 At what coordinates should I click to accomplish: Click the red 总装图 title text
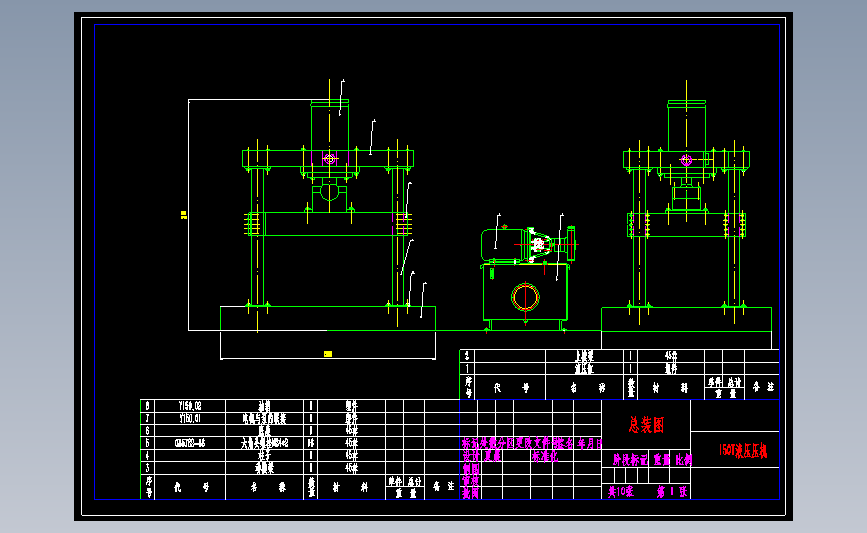[x=646, y=425]
